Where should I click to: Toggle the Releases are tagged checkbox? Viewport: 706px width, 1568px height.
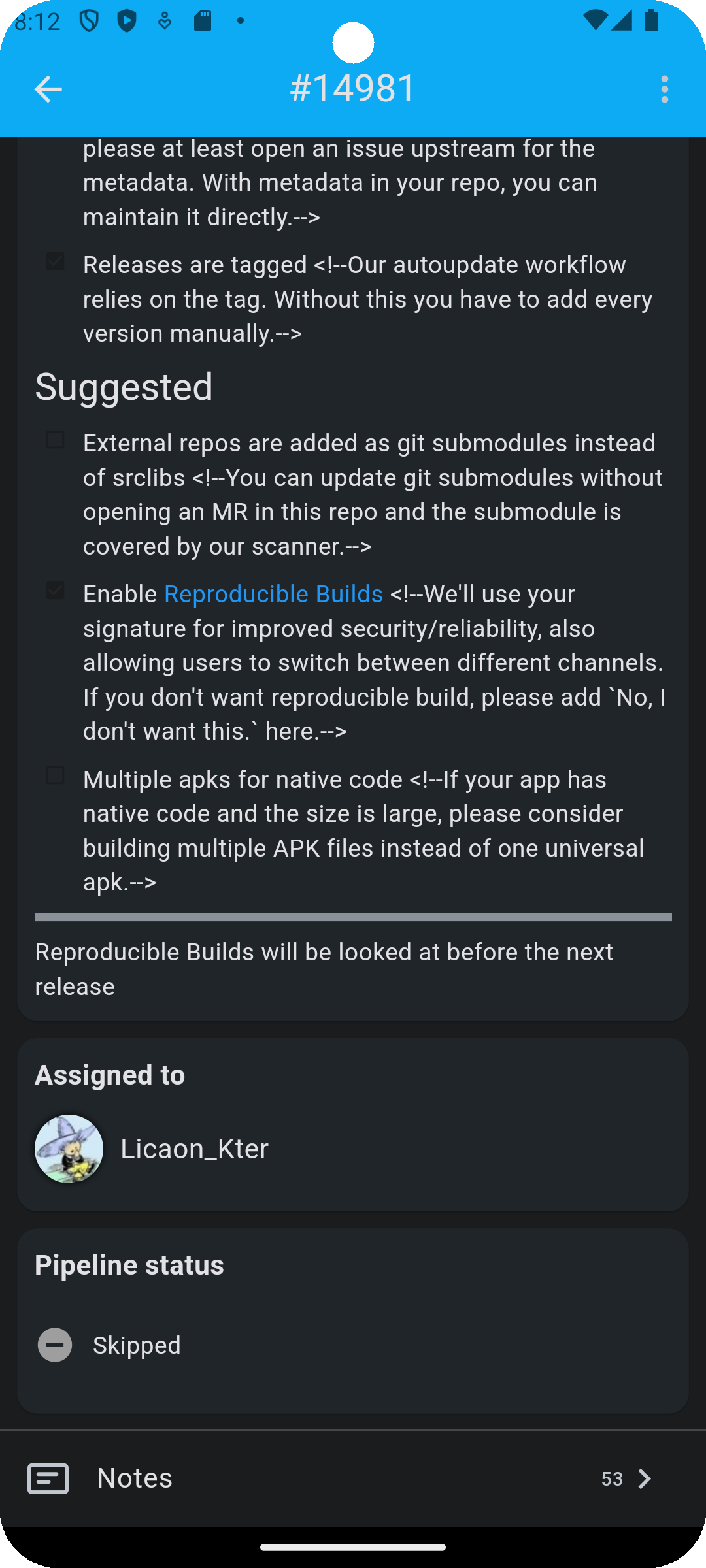point(56,261)
